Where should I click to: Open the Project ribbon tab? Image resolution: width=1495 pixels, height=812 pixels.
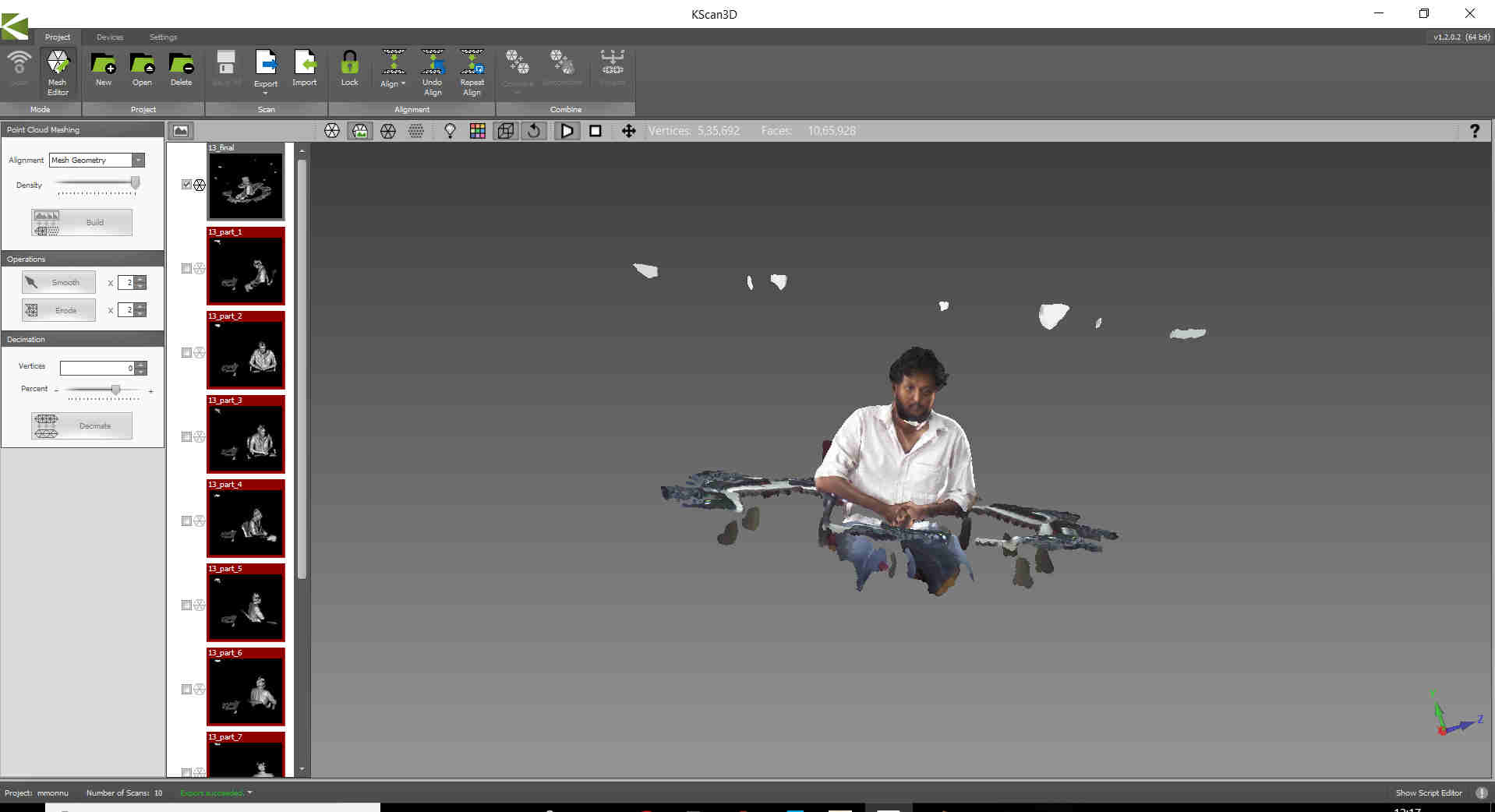pos(57,37)
